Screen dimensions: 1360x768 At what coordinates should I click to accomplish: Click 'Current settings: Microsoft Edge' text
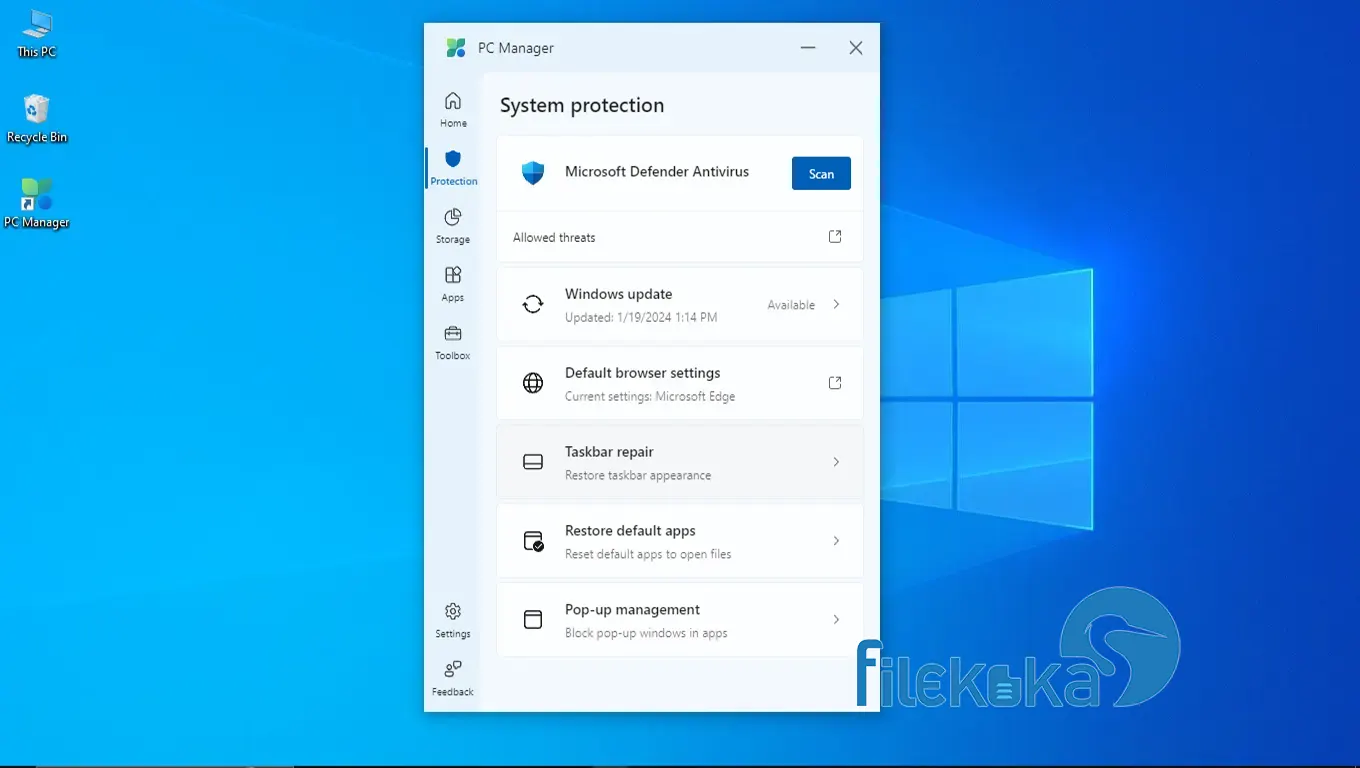(650, 397)
